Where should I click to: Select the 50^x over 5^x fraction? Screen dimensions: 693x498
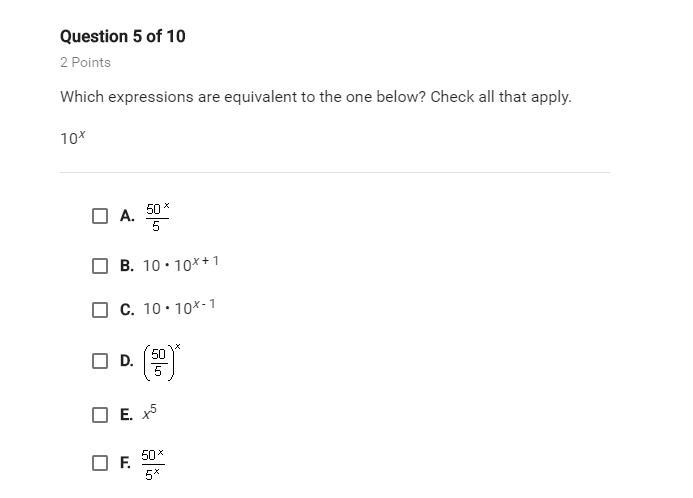pos(153,463)
